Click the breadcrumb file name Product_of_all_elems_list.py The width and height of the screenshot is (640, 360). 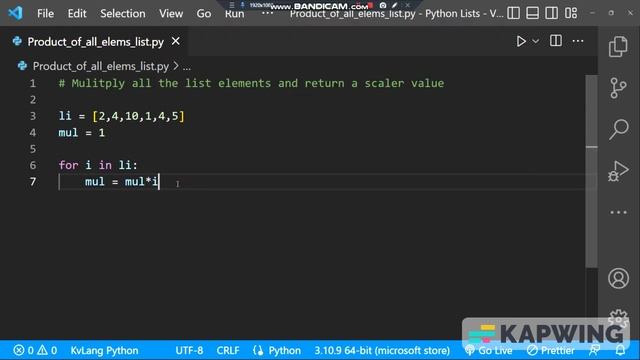(x=100, y=66)
